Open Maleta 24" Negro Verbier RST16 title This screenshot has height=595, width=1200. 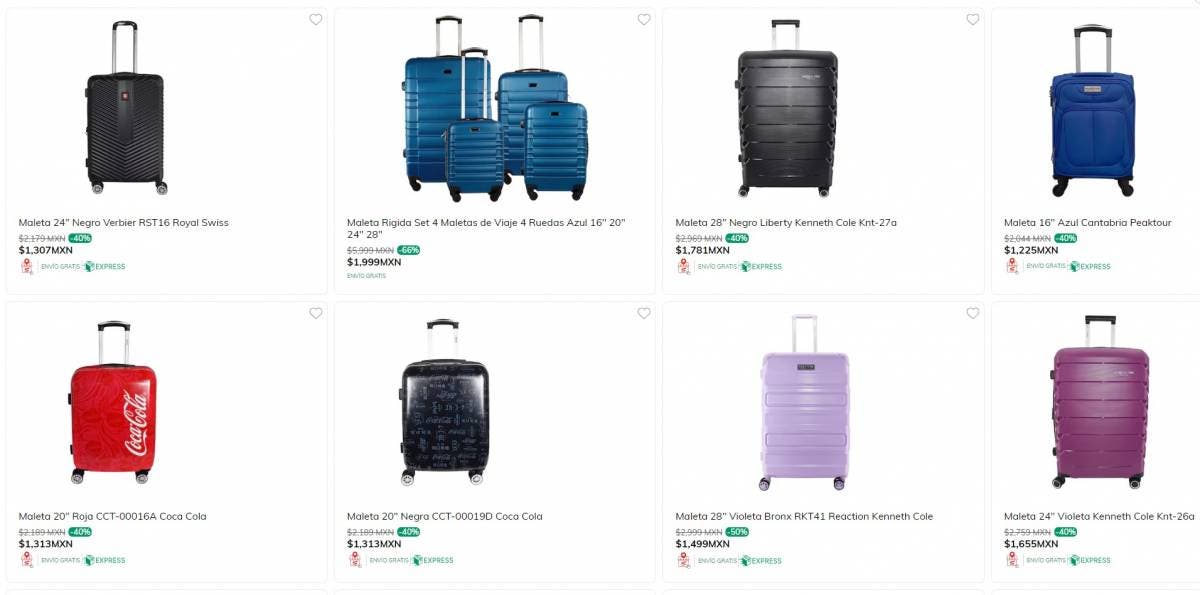124,223
